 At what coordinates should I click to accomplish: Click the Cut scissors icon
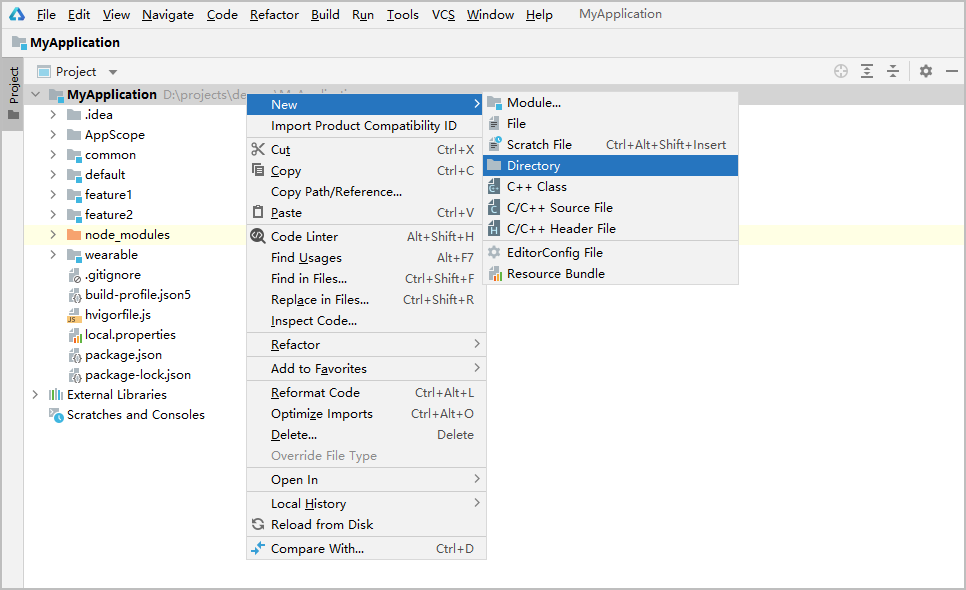coord(258,149)
